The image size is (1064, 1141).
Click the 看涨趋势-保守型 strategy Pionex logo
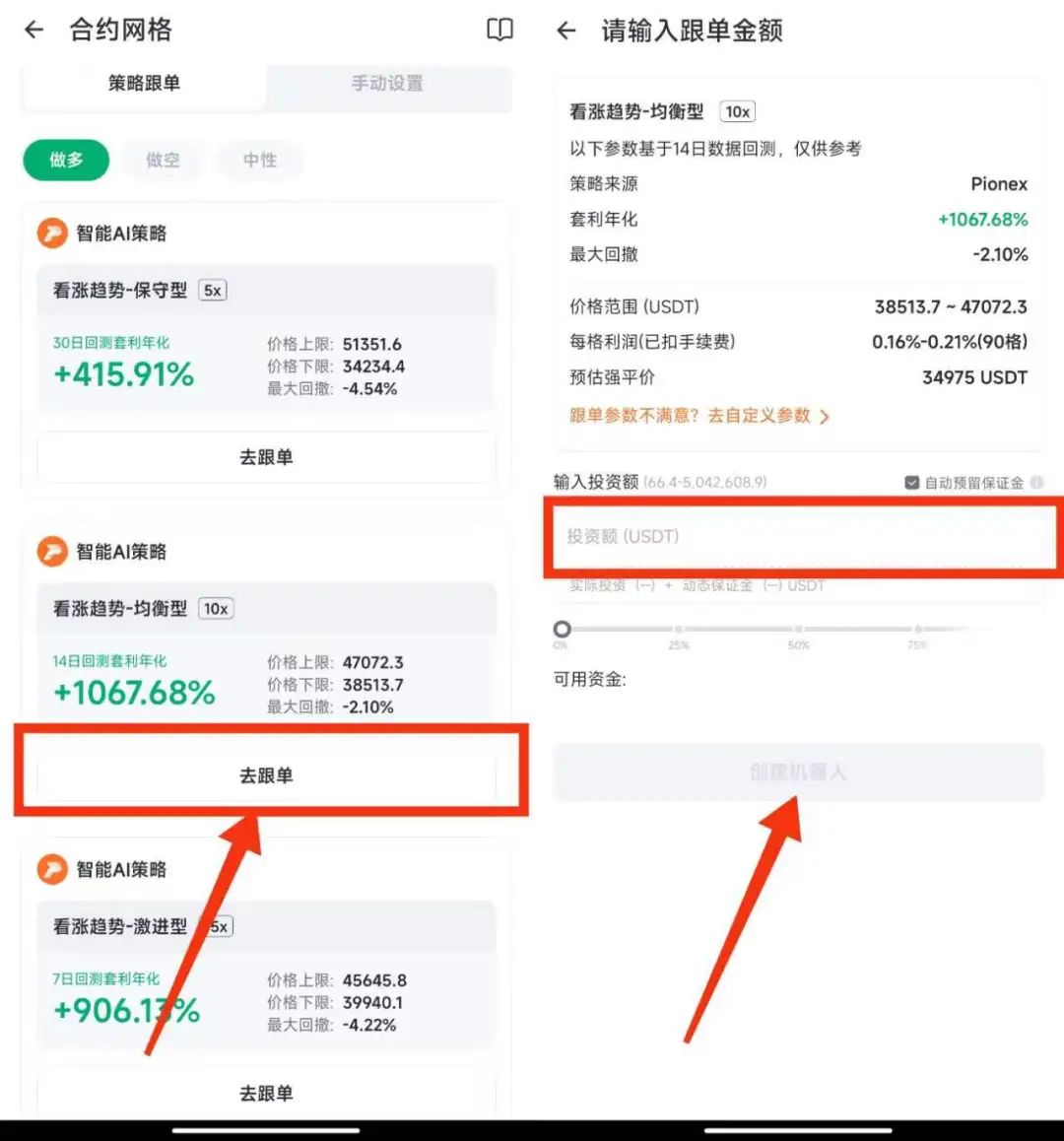click(x=52, y=234)
